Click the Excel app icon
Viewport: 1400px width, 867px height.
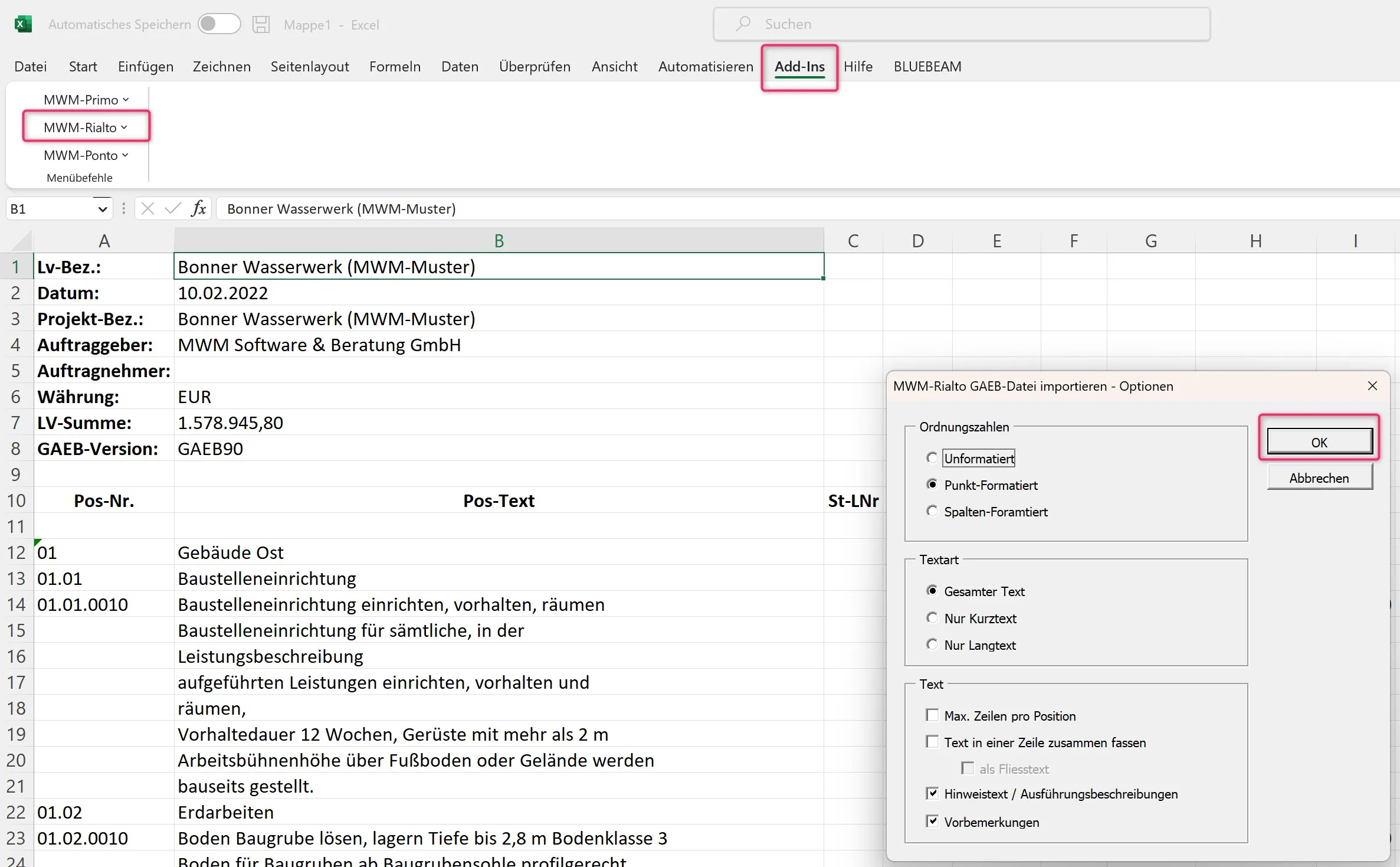(x=23, y=24)
